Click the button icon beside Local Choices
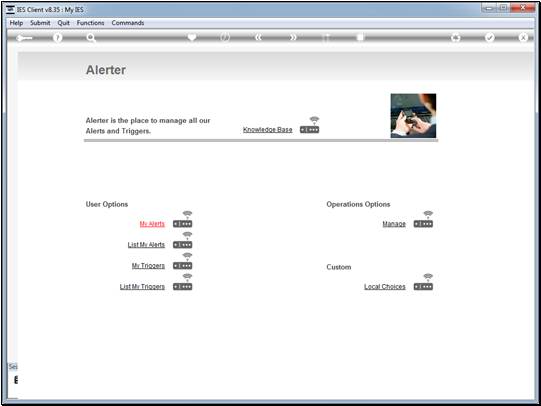 [423, 287]
